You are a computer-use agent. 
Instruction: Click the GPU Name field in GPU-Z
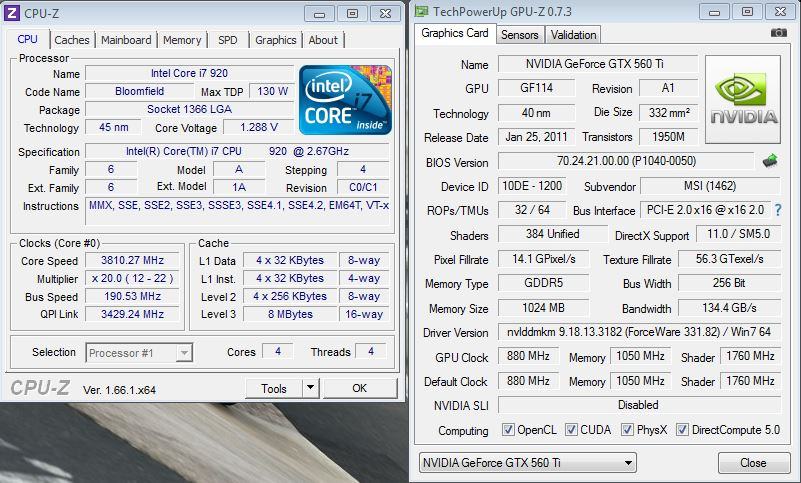pos(597,64)
